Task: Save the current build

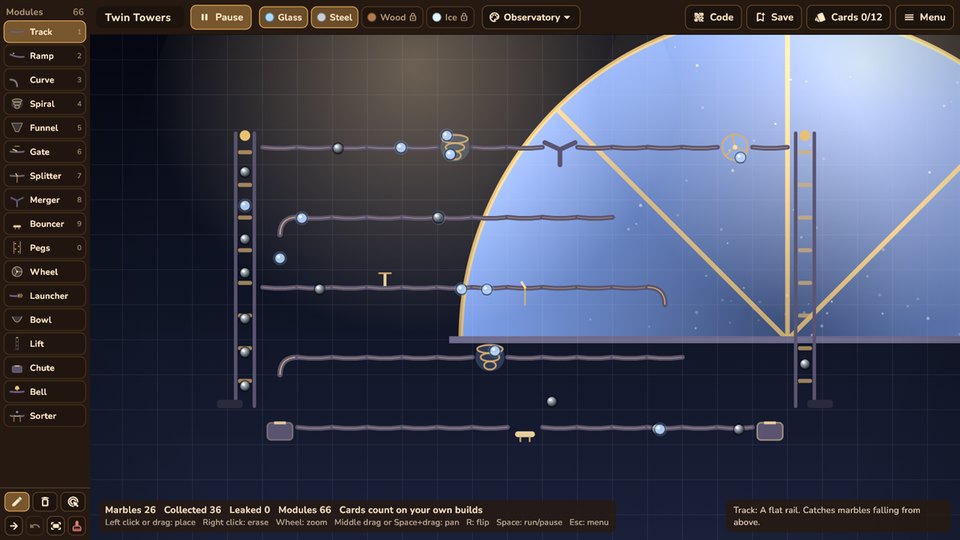Action: click(774, 17)
